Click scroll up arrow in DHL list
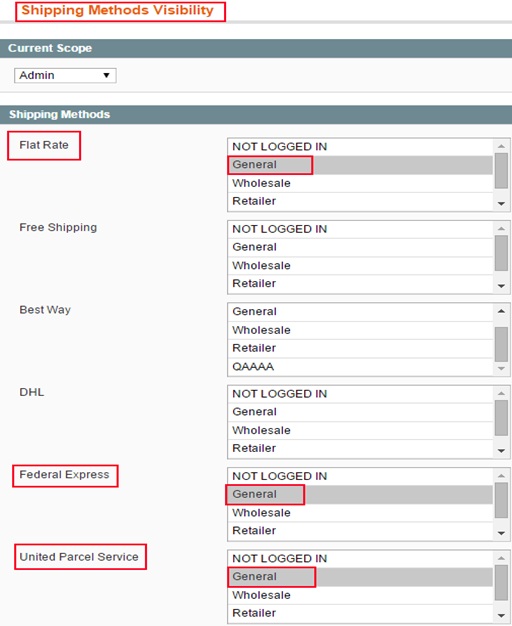This screenshot has width=512, height=626. pos(501,393)
